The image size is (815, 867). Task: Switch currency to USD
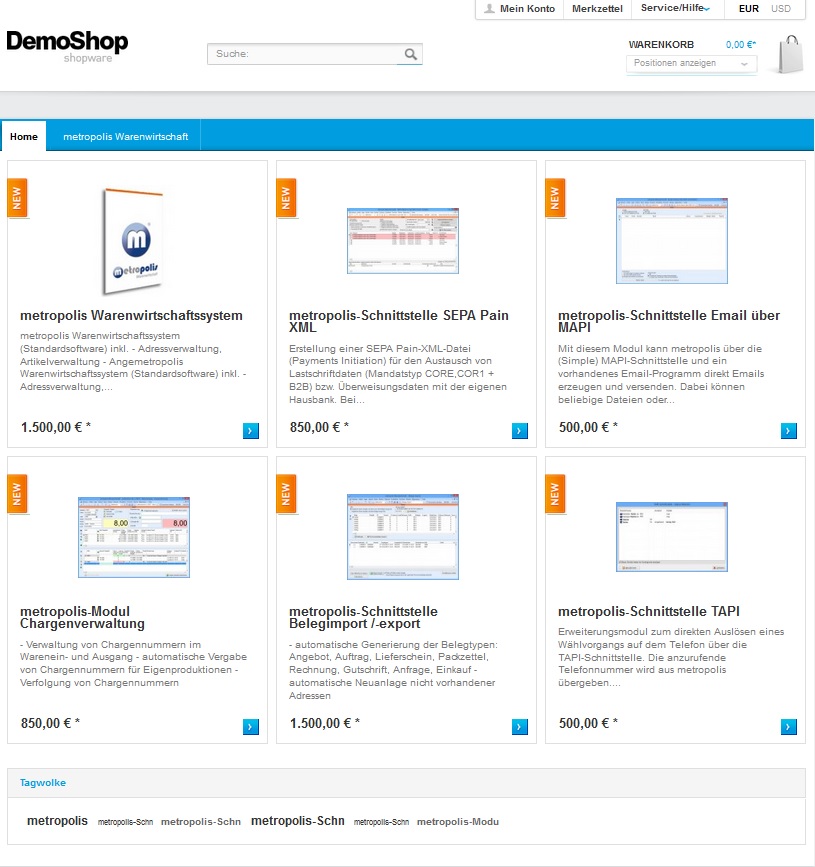tap(781, 9)
